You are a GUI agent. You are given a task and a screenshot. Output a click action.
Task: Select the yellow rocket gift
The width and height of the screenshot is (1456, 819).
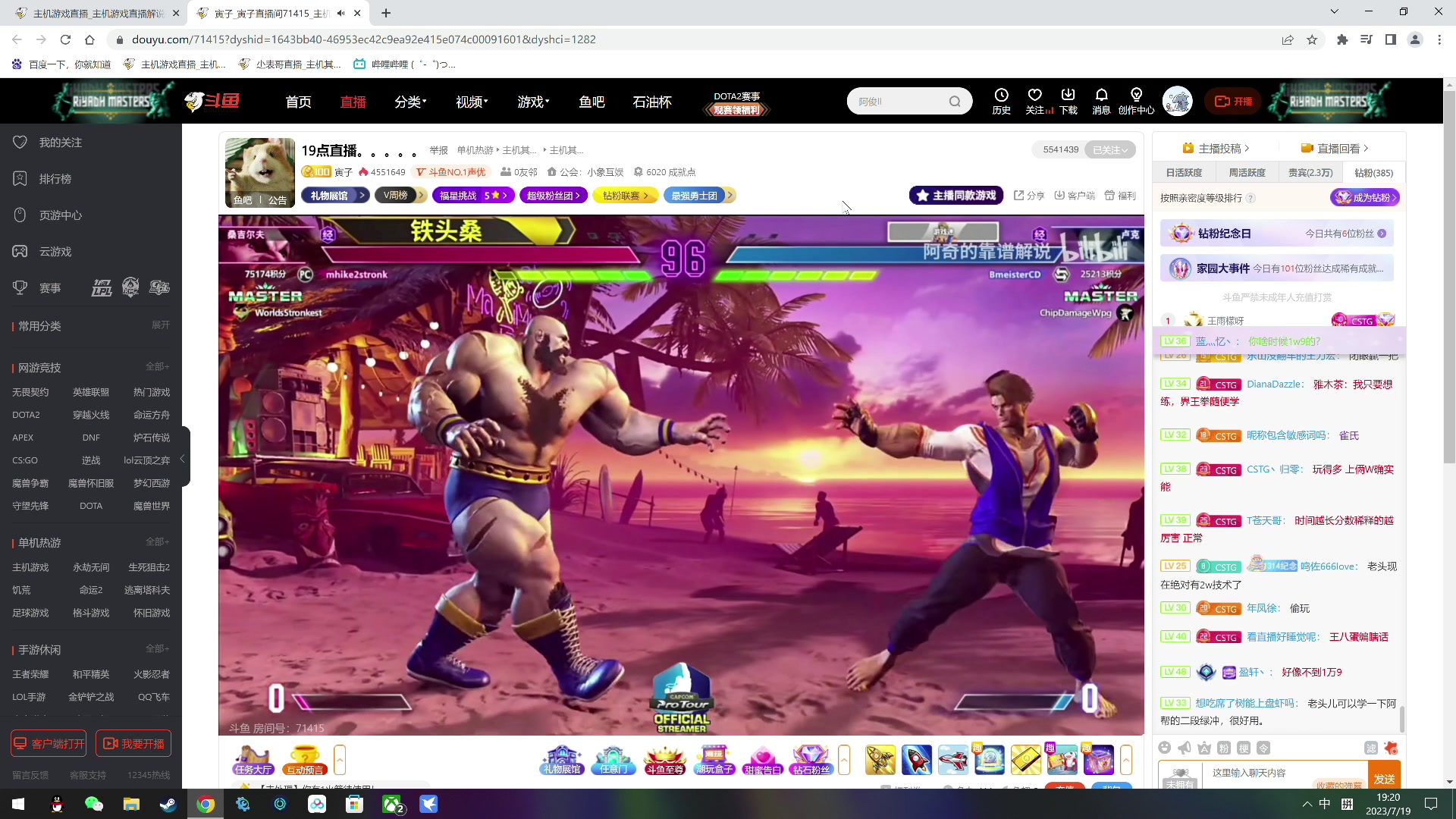(880, 760)
